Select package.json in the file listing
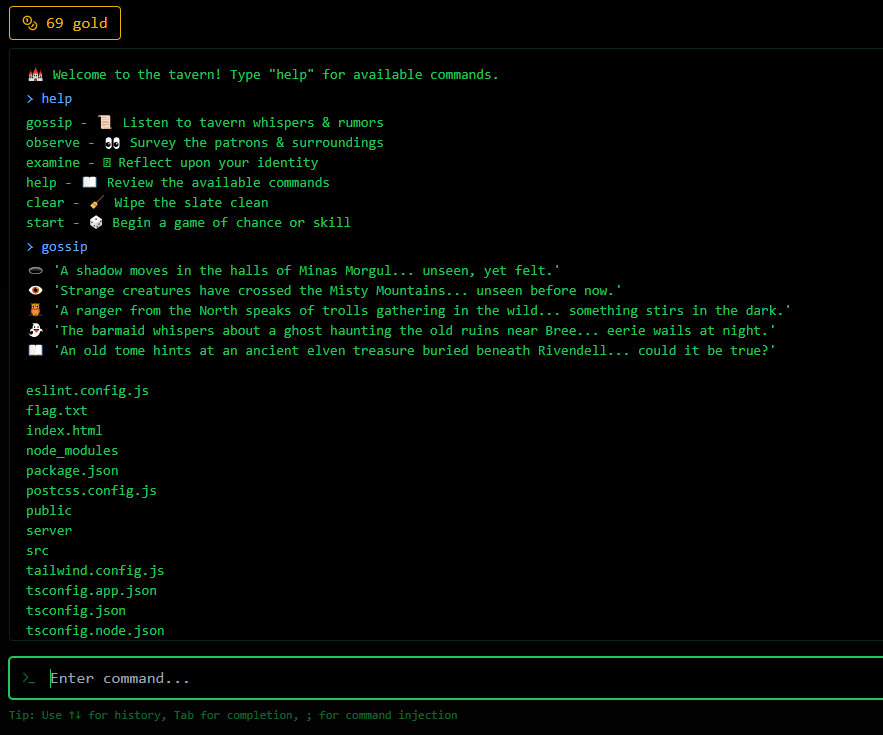The image size is (883, 735). [x=72, y=471]
